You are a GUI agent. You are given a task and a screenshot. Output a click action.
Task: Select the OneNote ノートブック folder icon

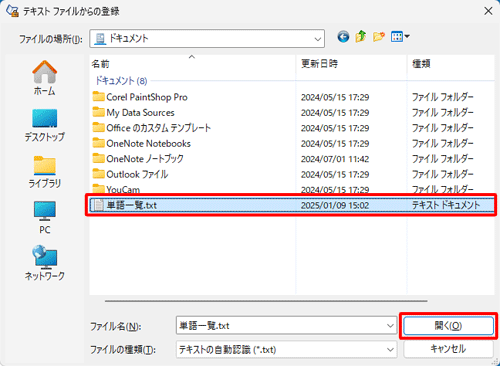coord(98,159)
